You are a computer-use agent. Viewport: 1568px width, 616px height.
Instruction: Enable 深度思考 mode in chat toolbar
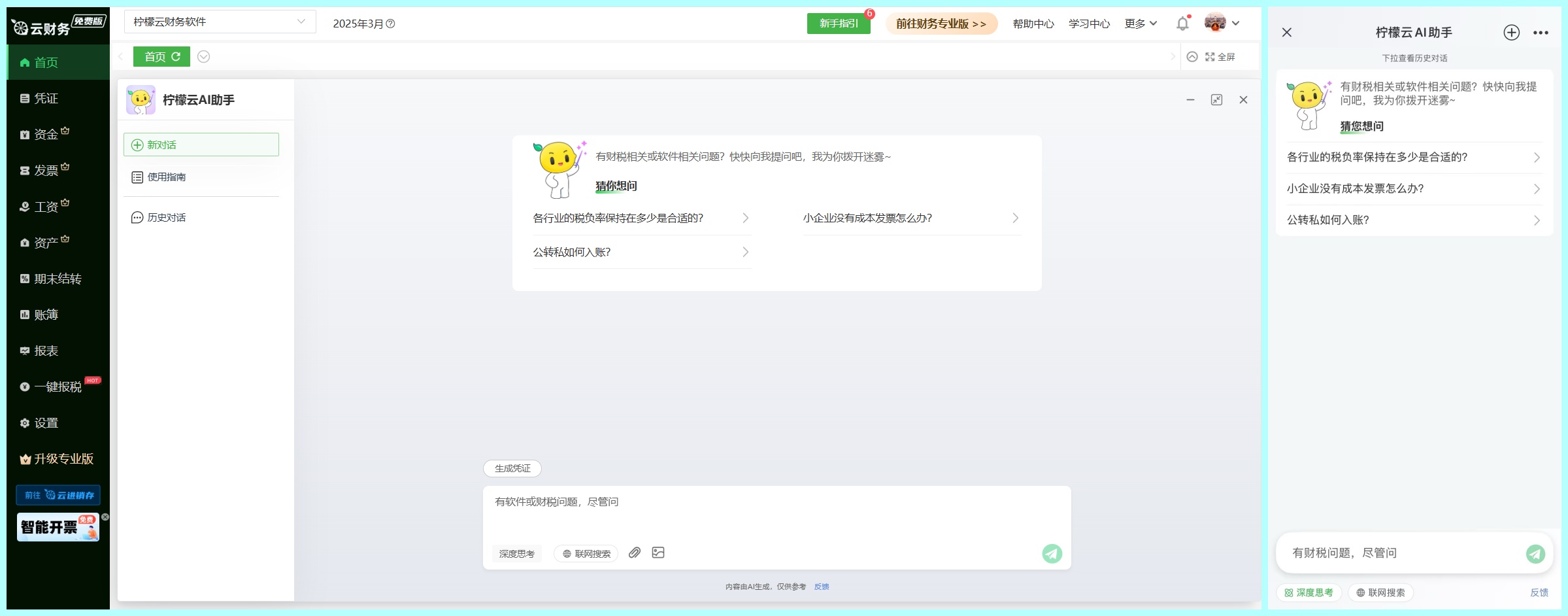516,553
